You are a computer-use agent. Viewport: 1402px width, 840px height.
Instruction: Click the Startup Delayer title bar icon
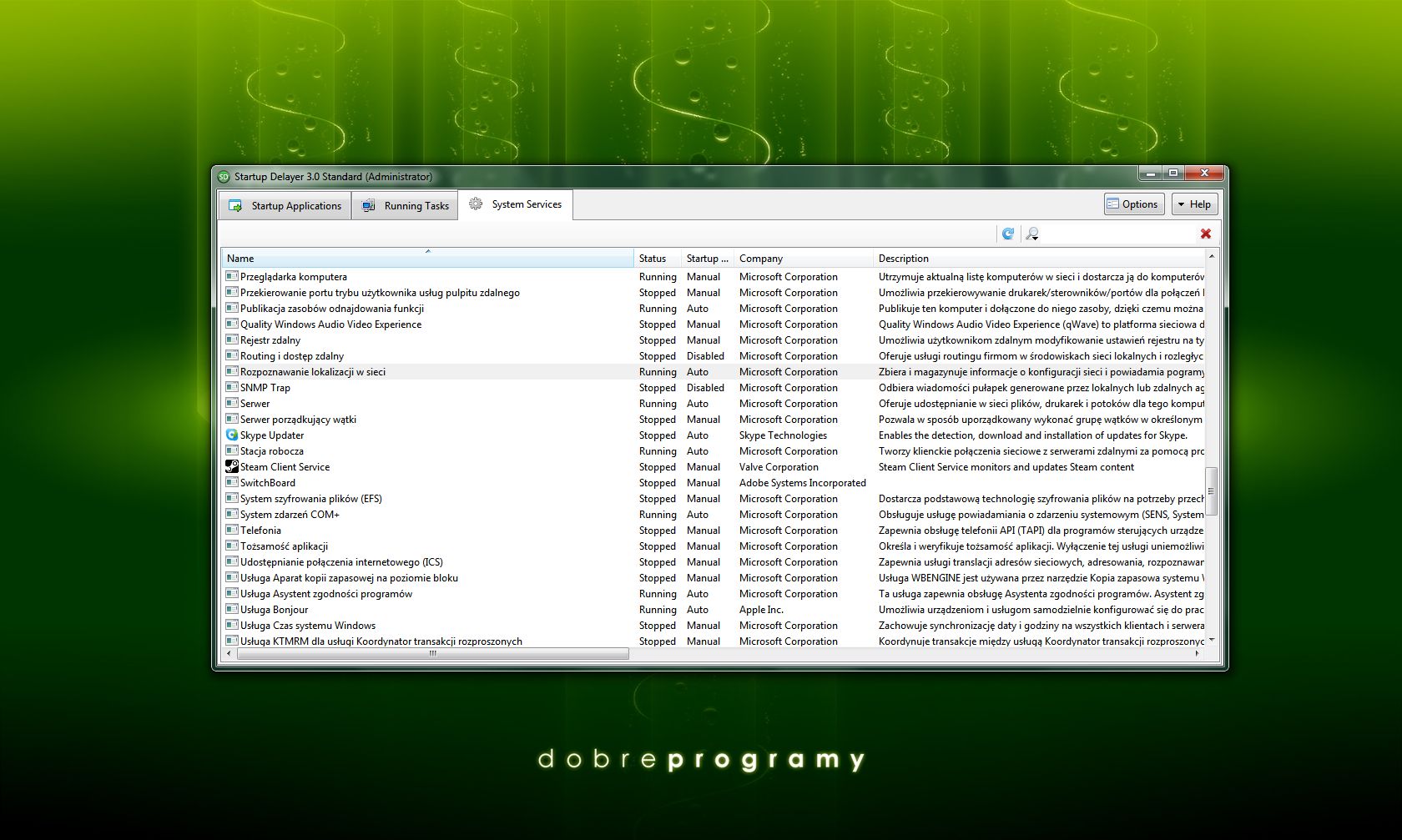224,176
